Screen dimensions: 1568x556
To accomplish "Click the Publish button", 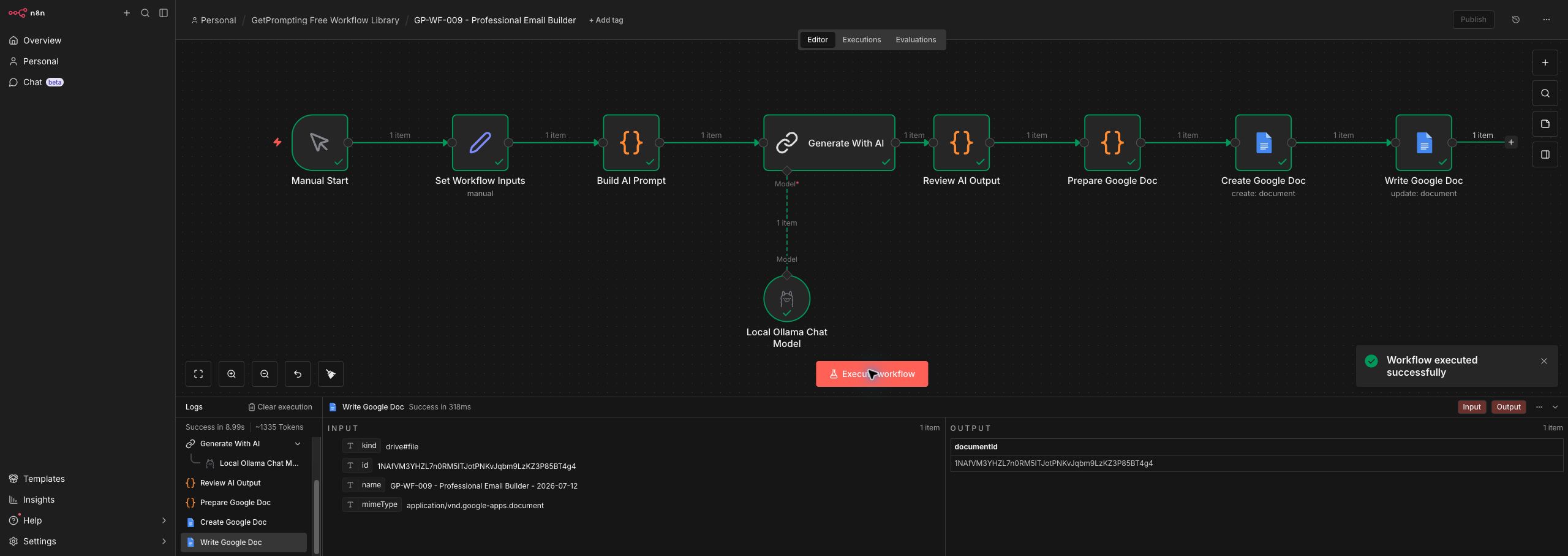I will coord(1473,20).
